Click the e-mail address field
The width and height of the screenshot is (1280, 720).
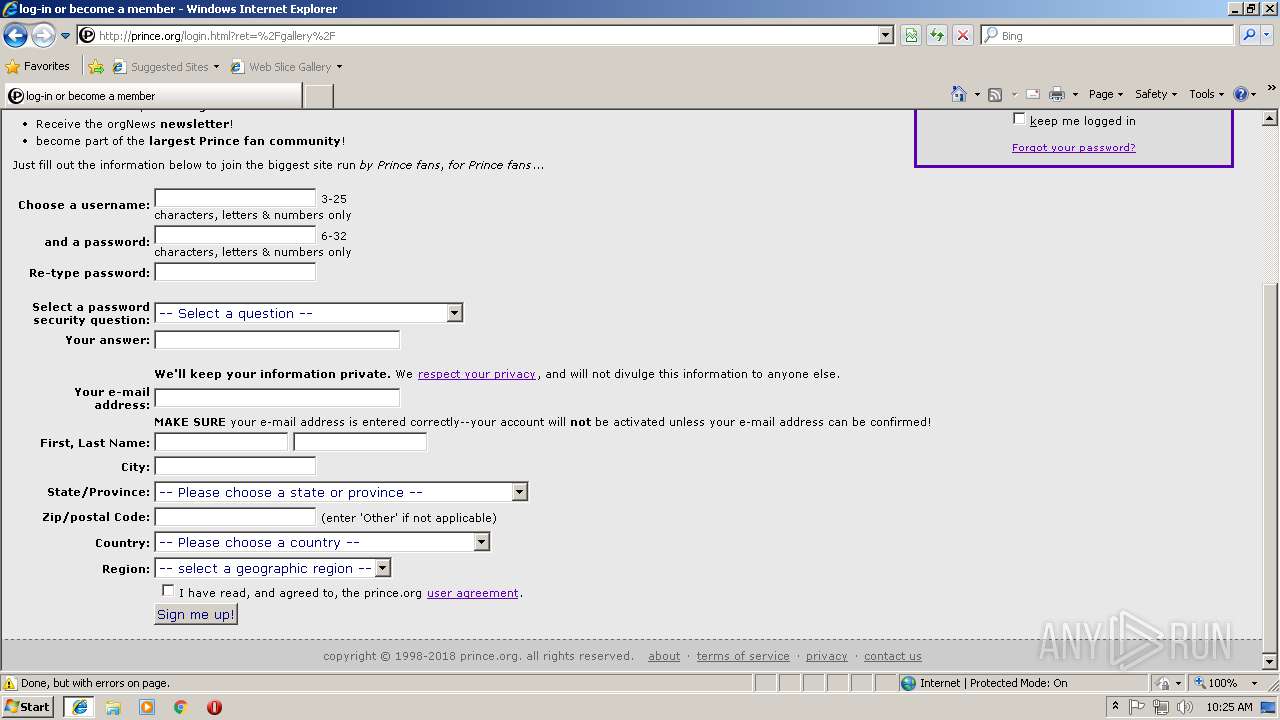(x=277, y=398)
